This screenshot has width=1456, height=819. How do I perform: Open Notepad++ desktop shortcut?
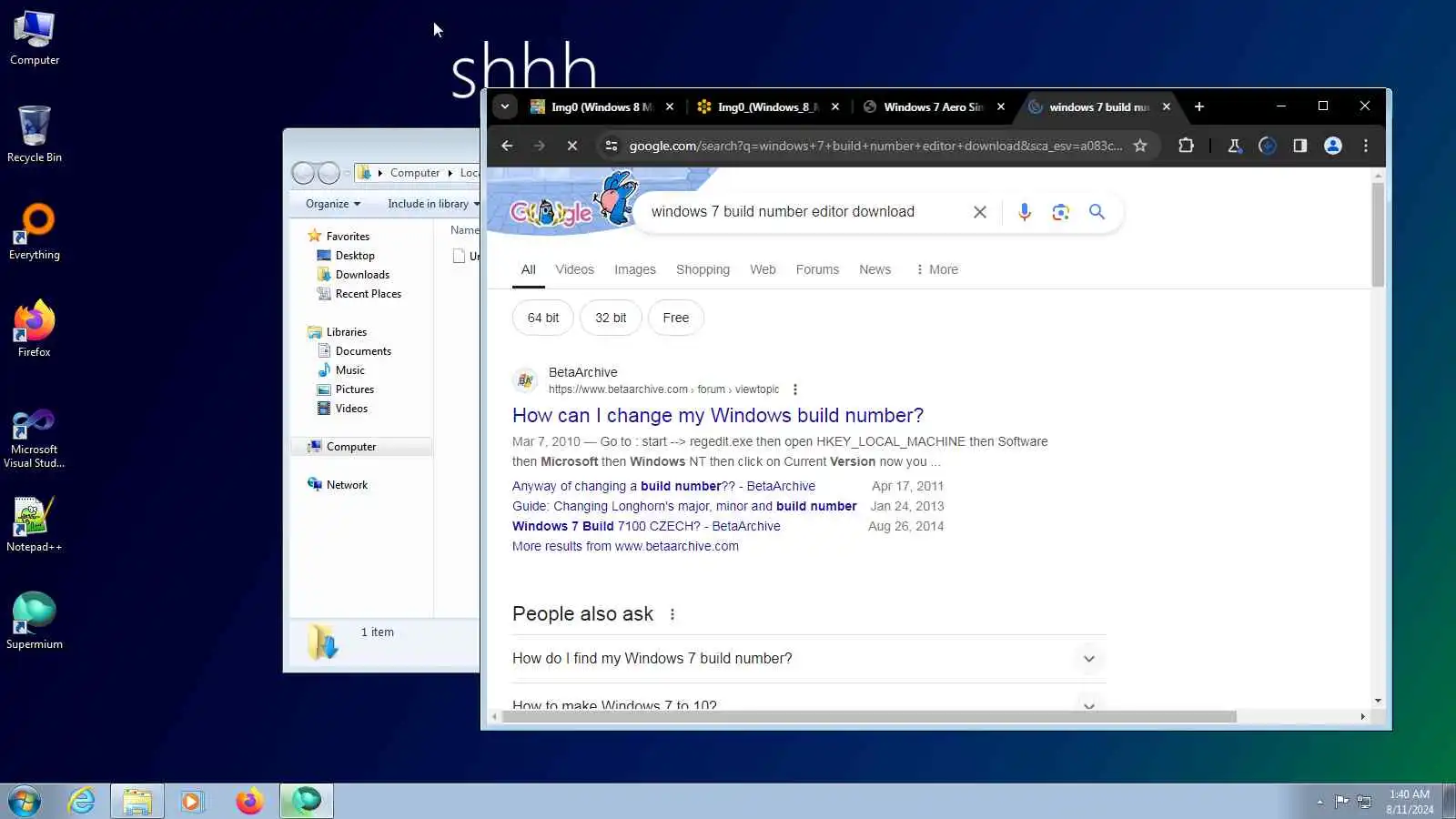point(35,524)
